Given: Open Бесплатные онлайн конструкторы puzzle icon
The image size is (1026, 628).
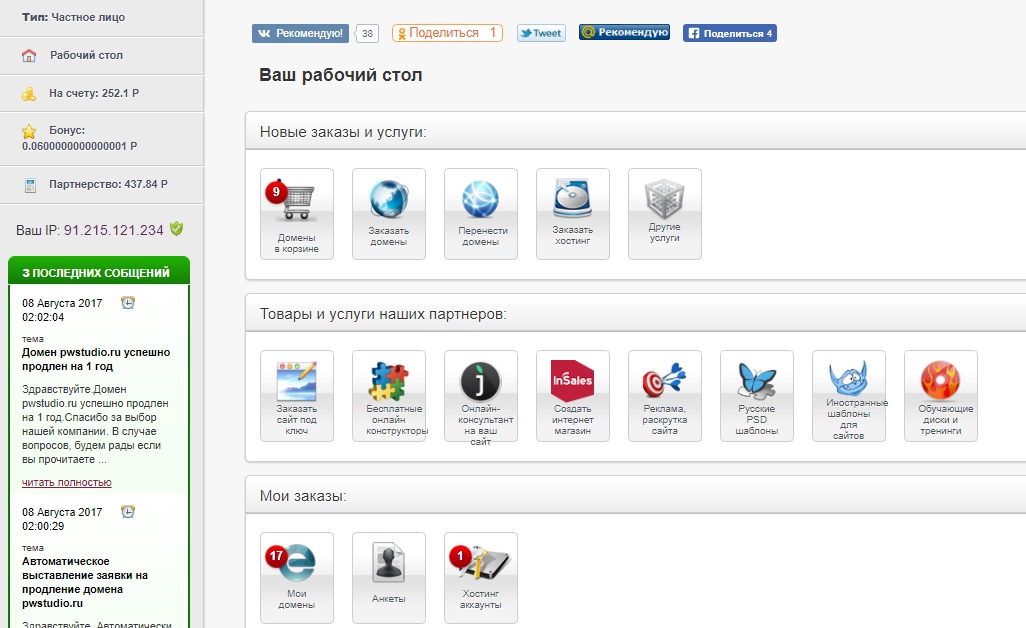Looking at the screenshot, I should tap(388, 395).
